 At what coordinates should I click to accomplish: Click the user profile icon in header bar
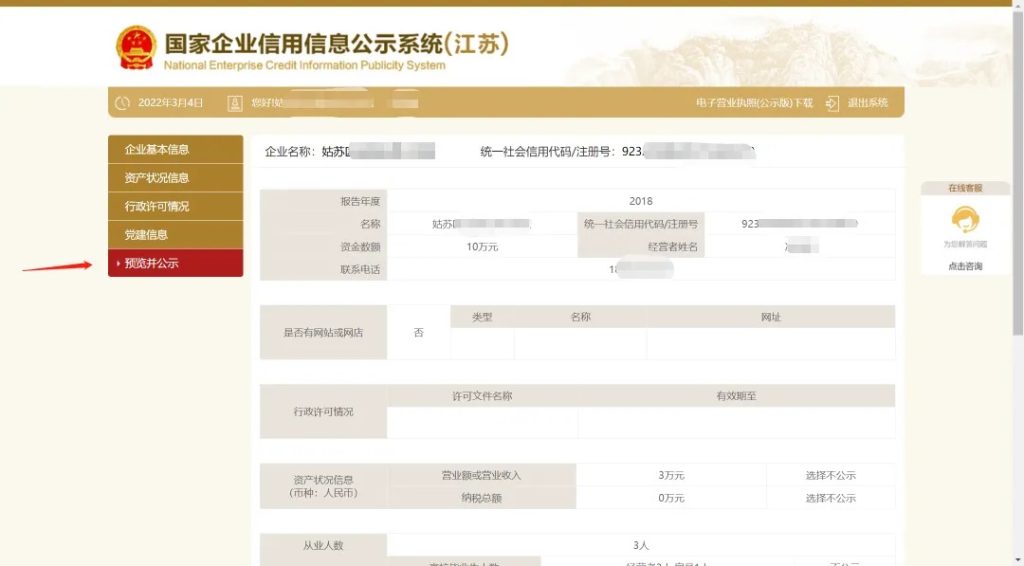235,103
